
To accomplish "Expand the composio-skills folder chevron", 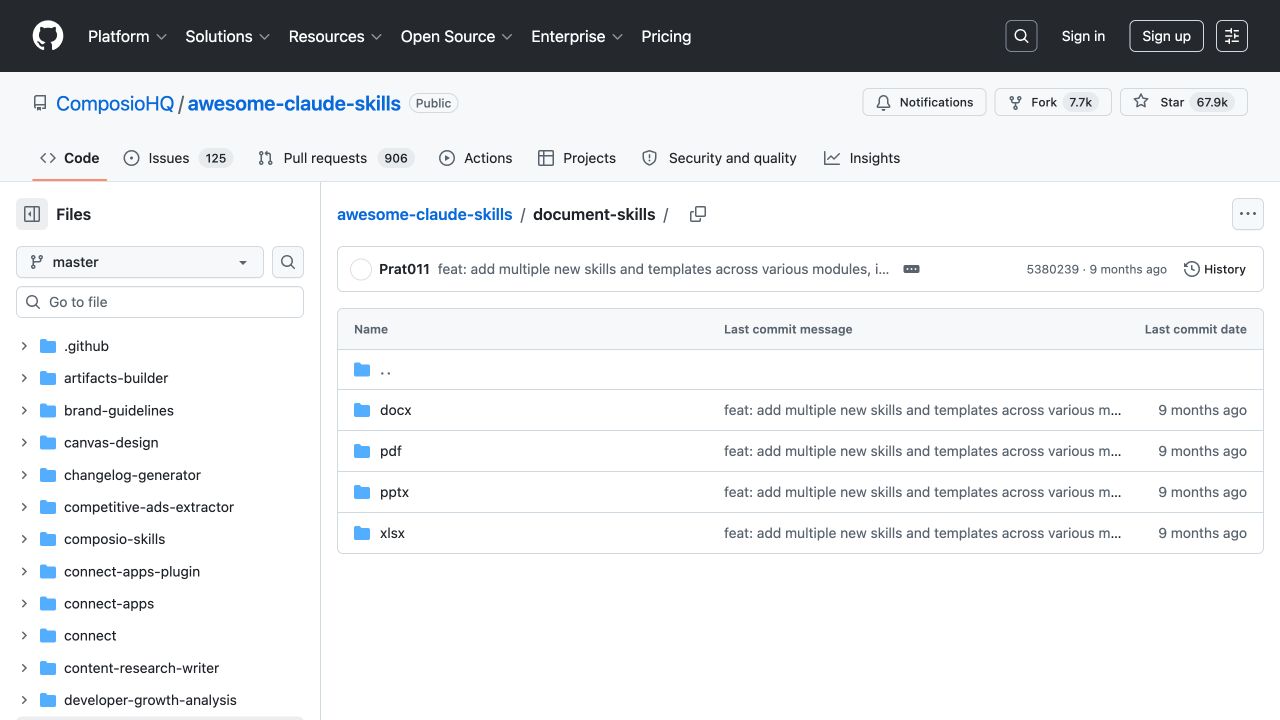I will coord(24,539).
